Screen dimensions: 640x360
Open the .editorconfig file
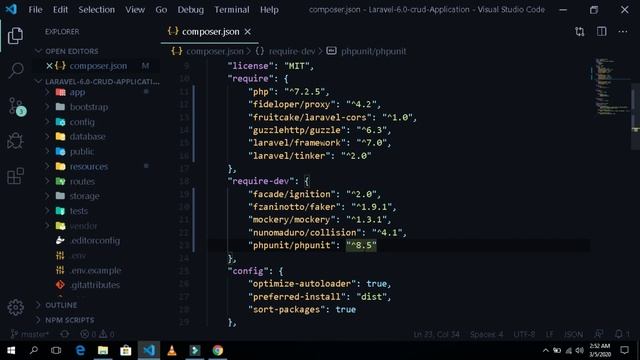pos(95,240)
